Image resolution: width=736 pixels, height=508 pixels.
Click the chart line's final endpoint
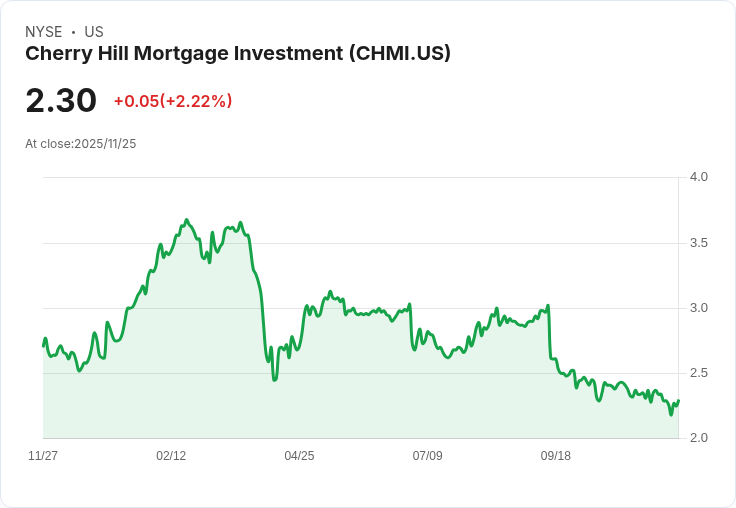click(678, 400)
